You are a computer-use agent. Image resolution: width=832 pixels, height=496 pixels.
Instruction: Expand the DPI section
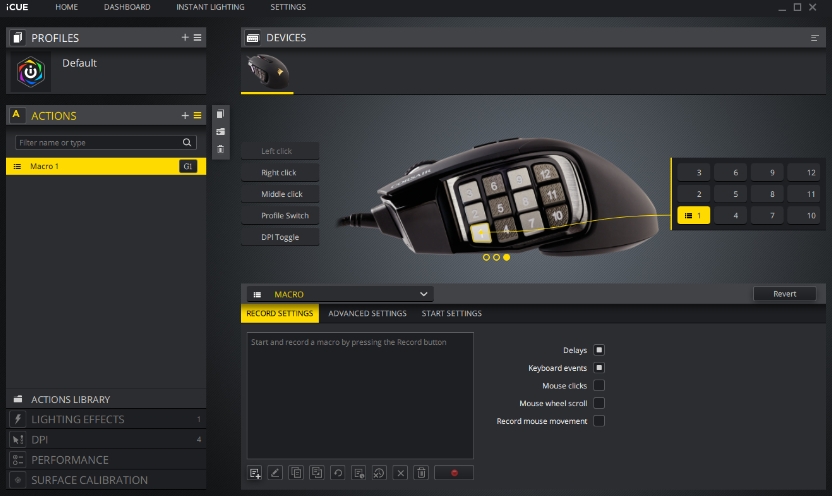point(106,439)
